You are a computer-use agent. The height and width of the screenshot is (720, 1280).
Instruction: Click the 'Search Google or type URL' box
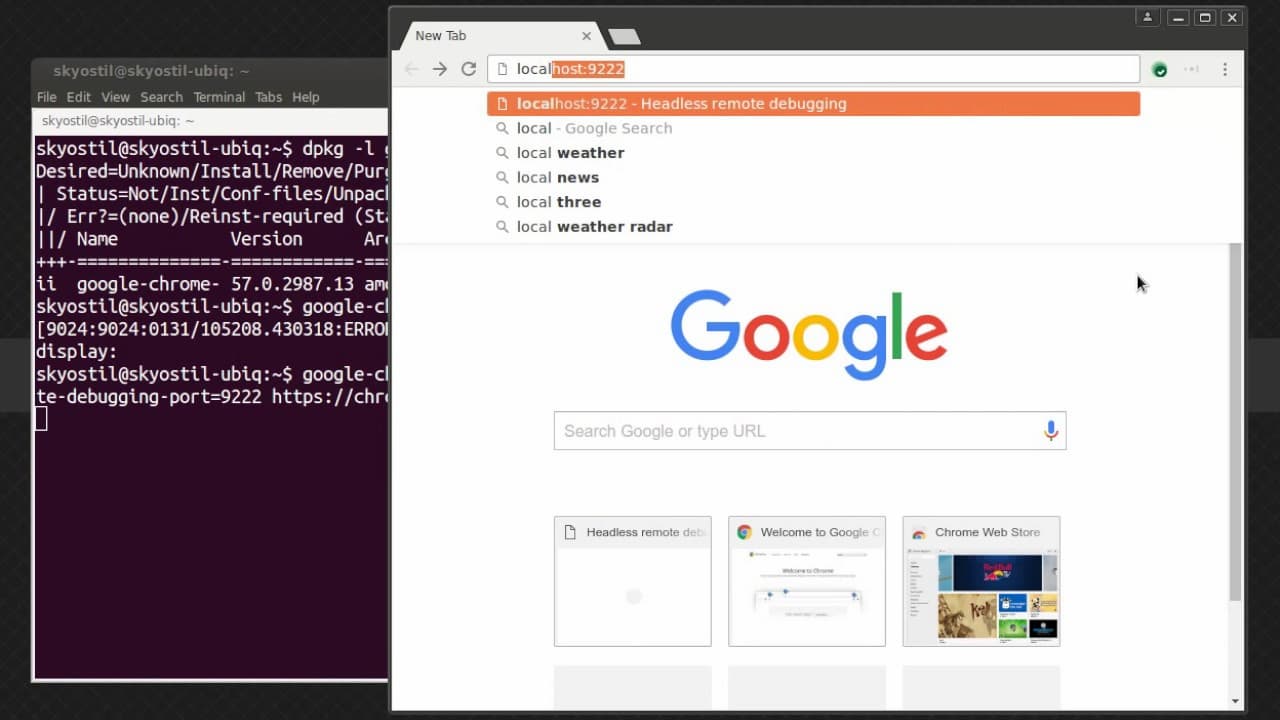click(x=810, y=430)
